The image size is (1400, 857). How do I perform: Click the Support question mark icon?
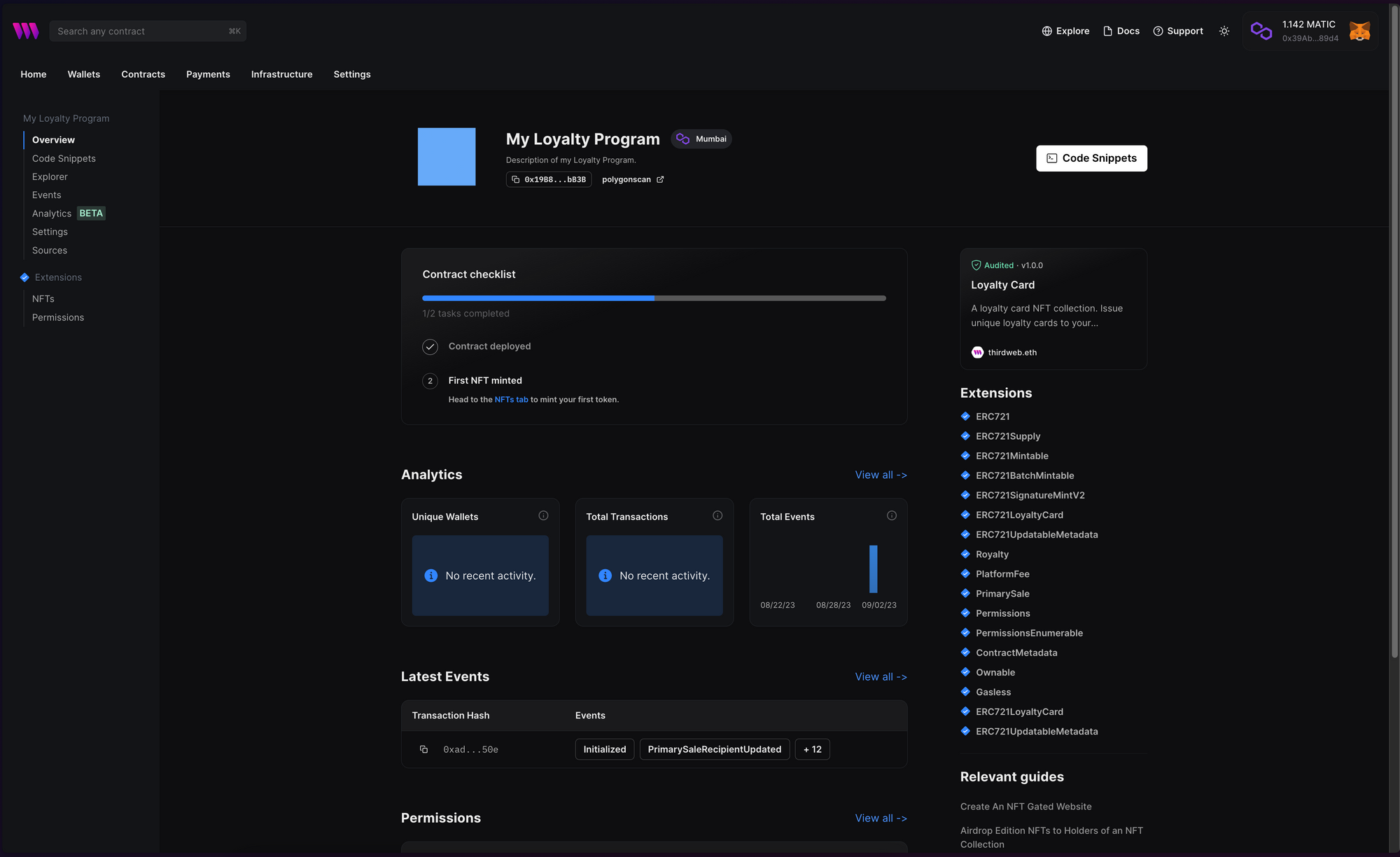1158,31
